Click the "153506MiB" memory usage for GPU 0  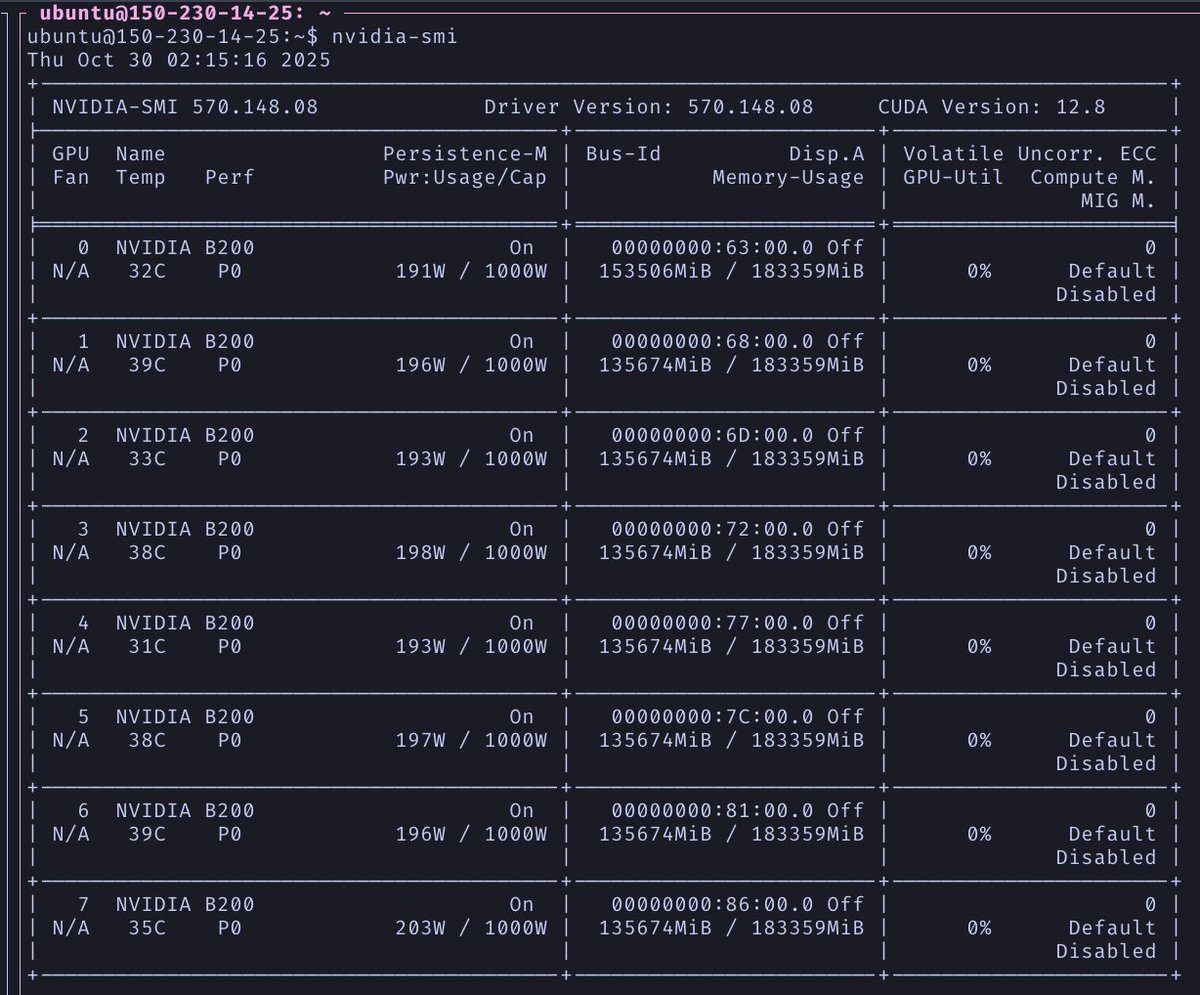[655, 271]
